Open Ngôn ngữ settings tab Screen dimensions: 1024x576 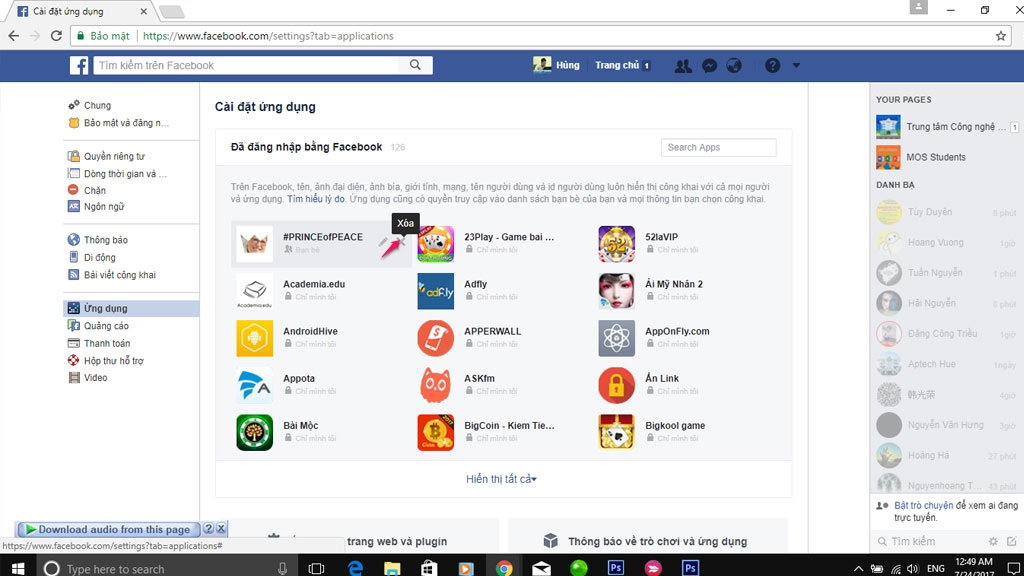103,206
